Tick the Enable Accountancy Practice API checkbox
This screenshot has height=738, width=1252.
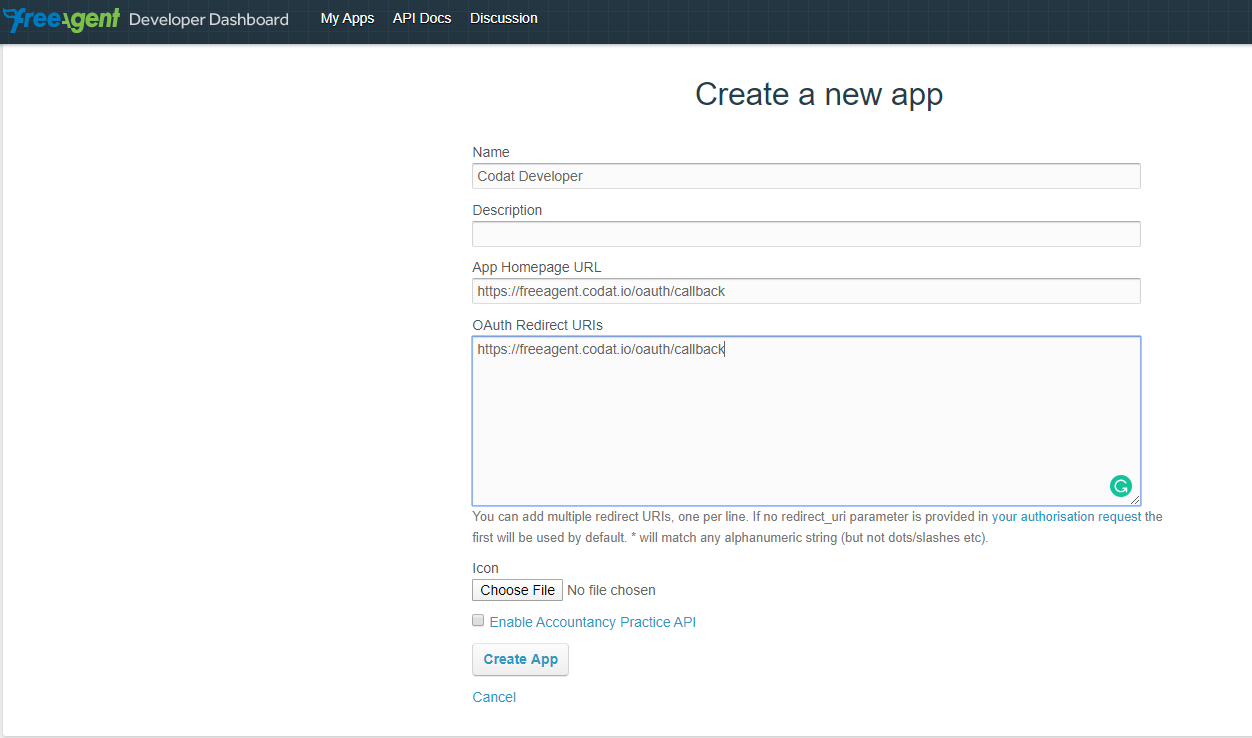pyautogui.click(x=478, y=620)
